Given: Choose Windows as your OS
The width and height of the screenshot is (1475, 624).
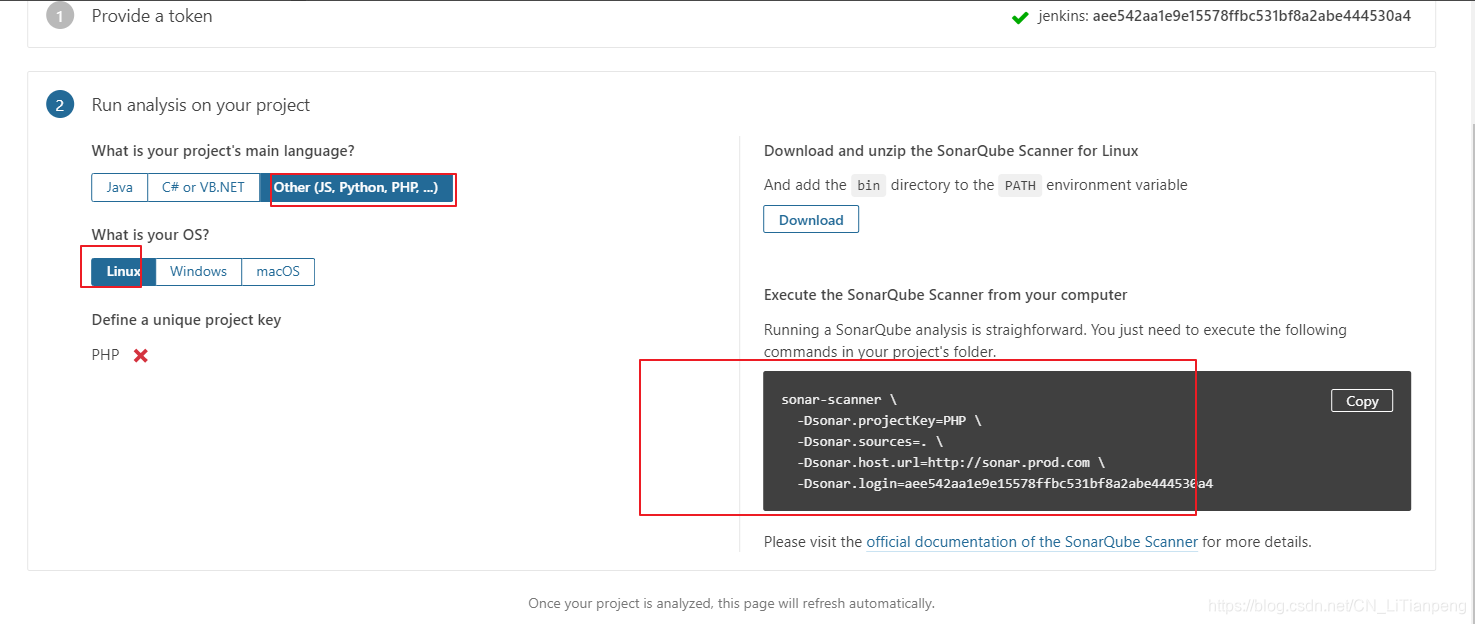Looking at the screenshot, I should [198, 271].
